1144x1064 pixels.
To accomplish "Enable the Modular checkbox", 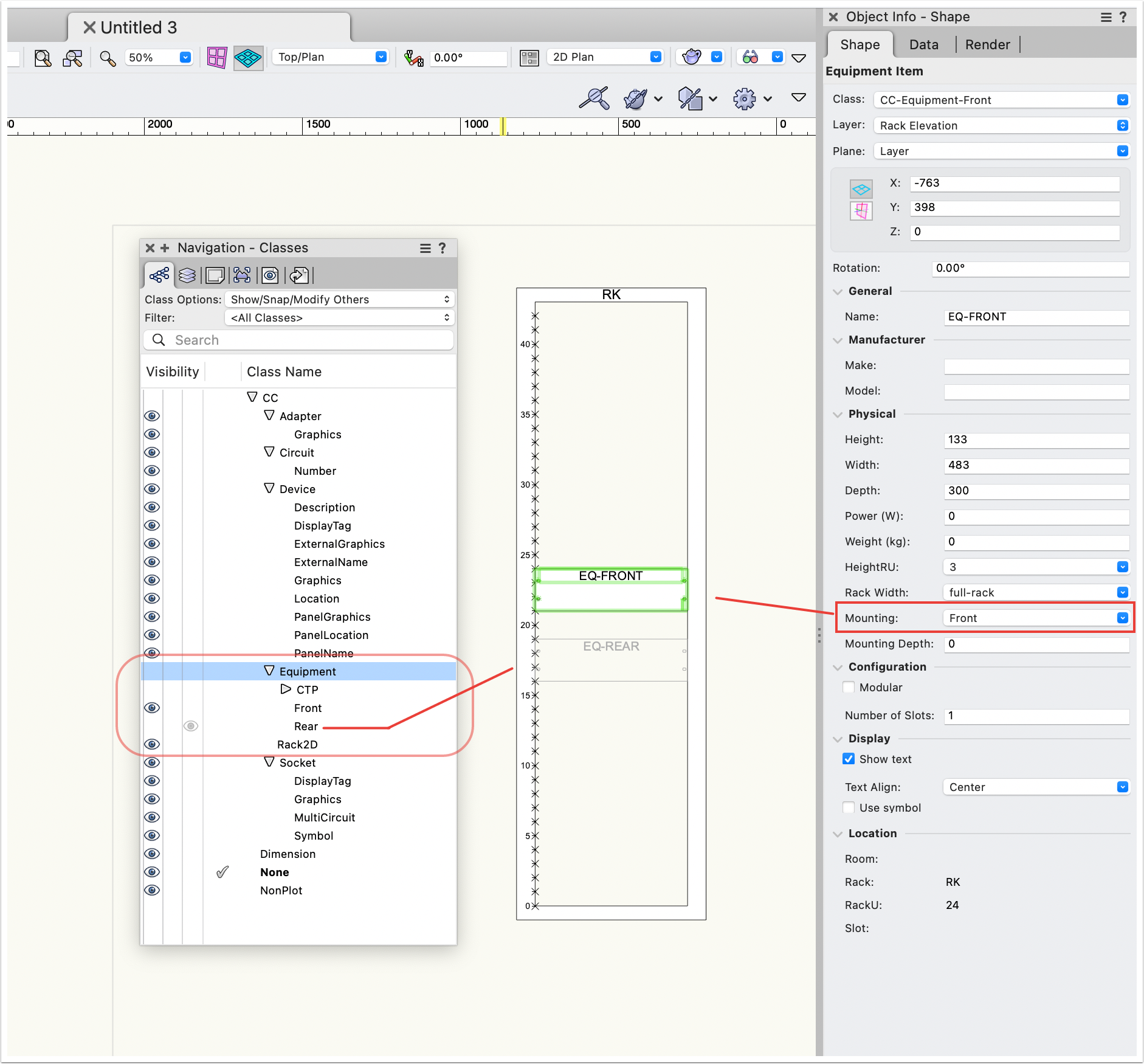I will [x=849, y=687].
